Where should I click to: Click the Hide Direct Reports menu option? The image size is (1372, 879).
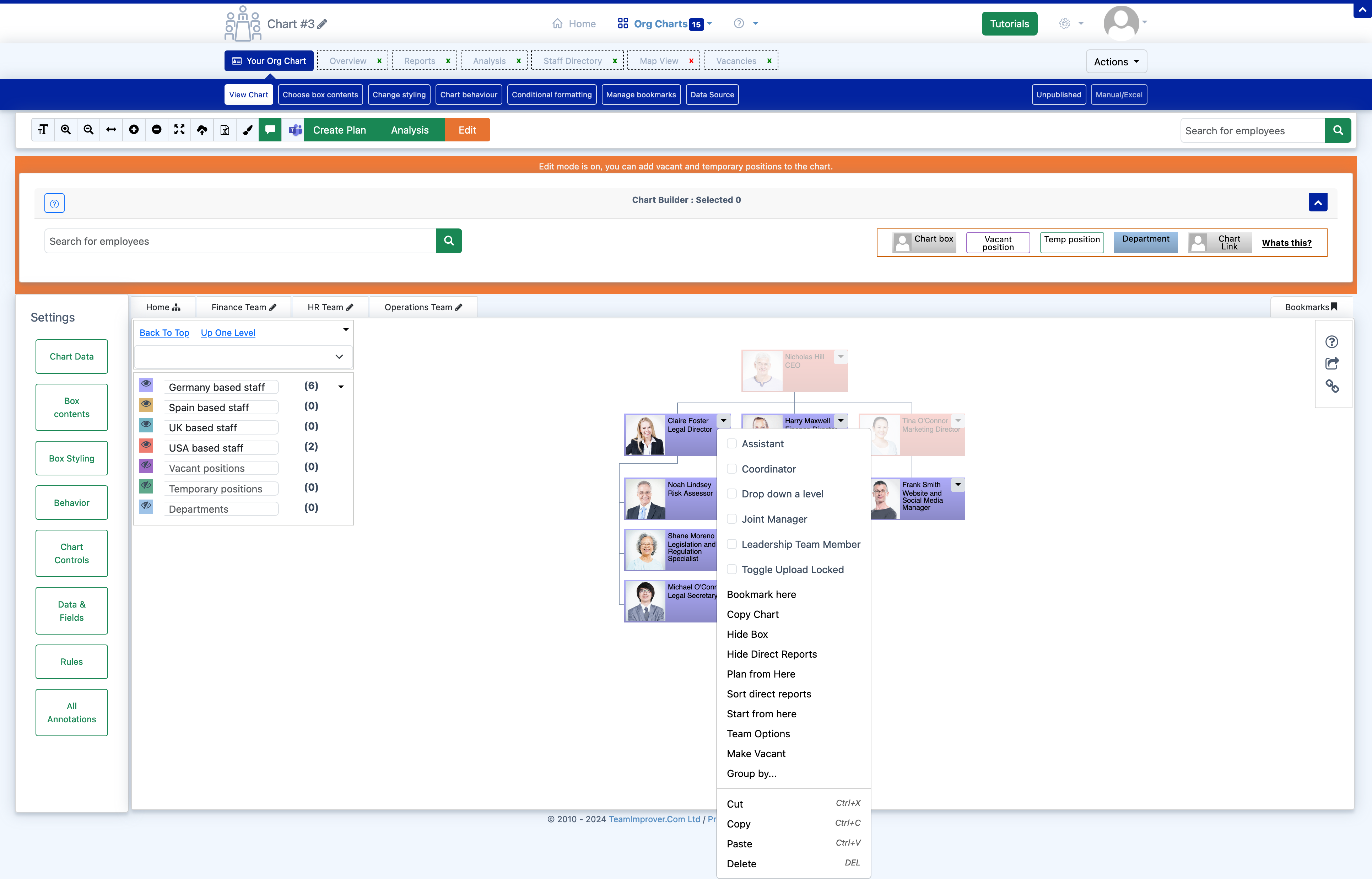[772, 654]
